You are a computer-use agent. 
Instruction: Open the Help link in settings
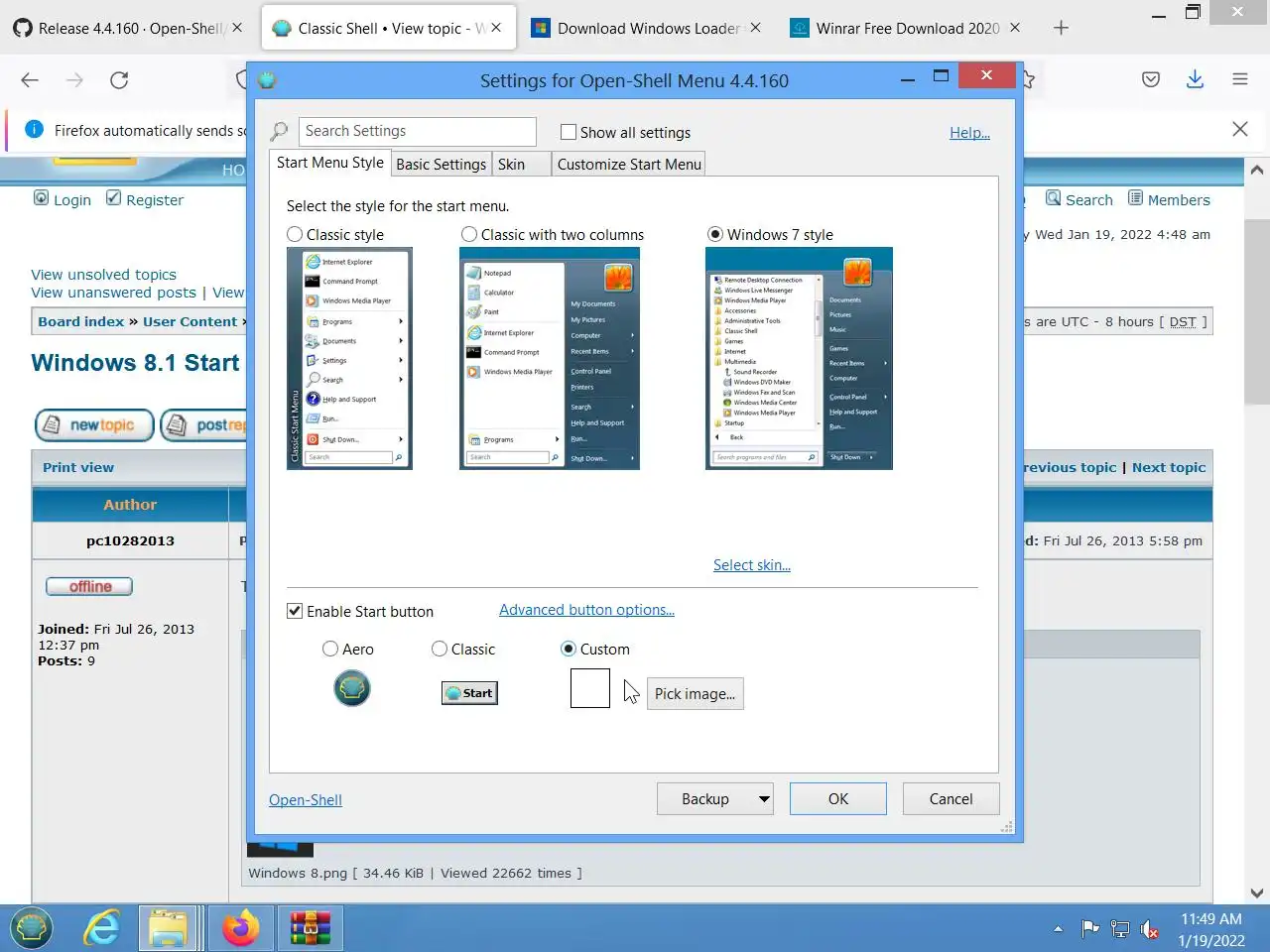(969, 133)
